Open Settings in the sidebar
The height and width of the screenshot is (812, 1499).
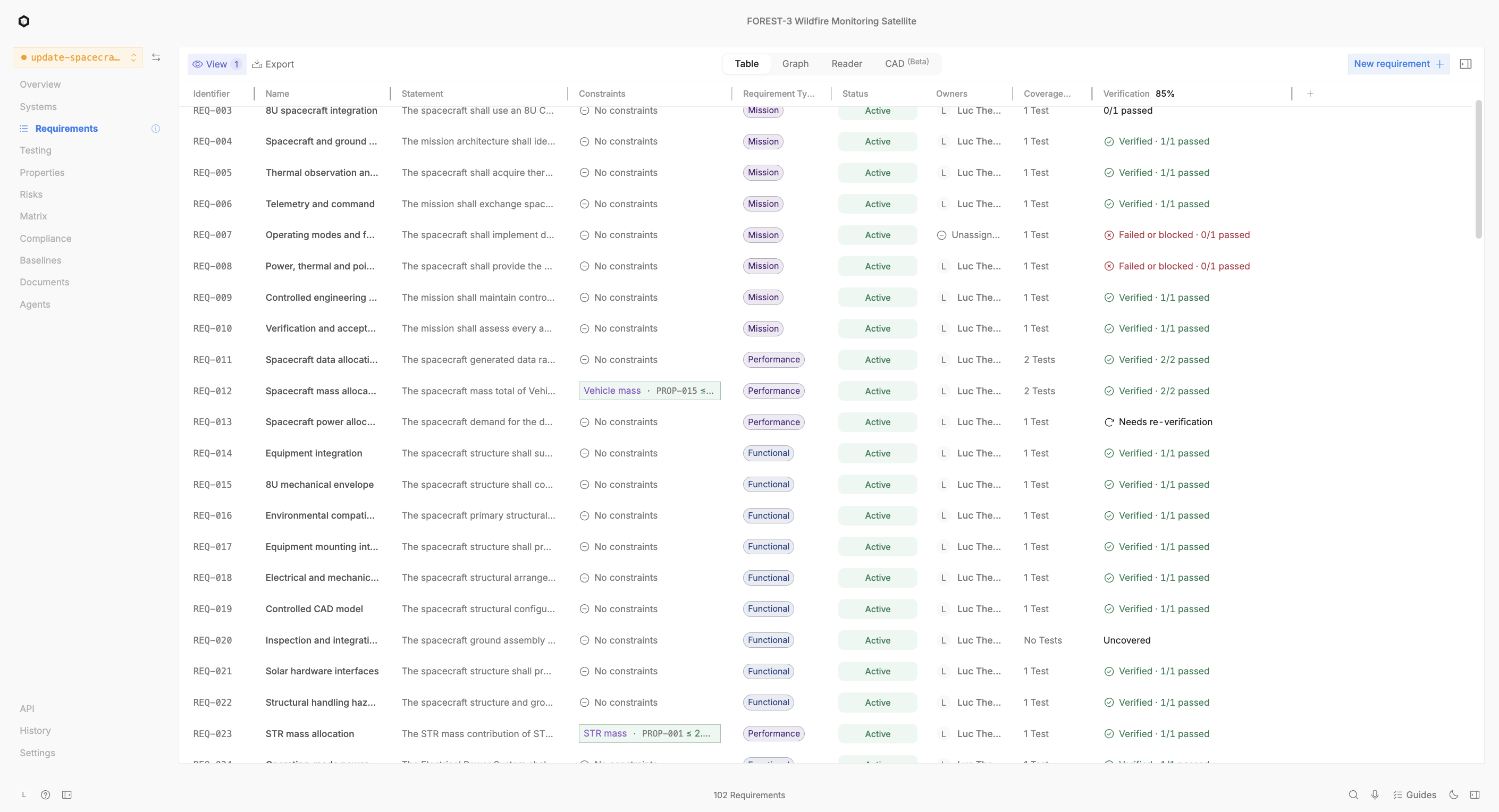[x=37, y=752]
